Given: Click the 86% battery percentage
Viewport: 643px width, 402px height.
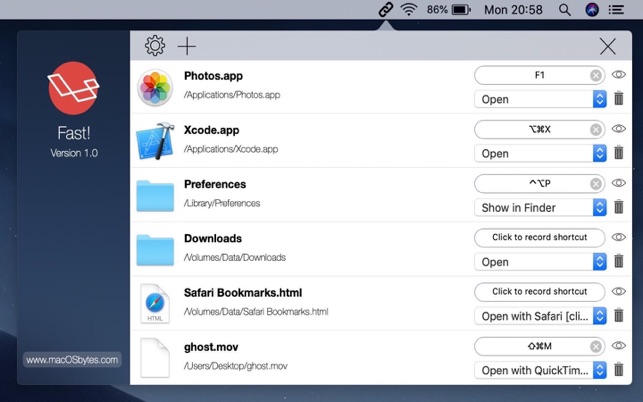Looking at the screenshot, I should click(x=437, y=9).
